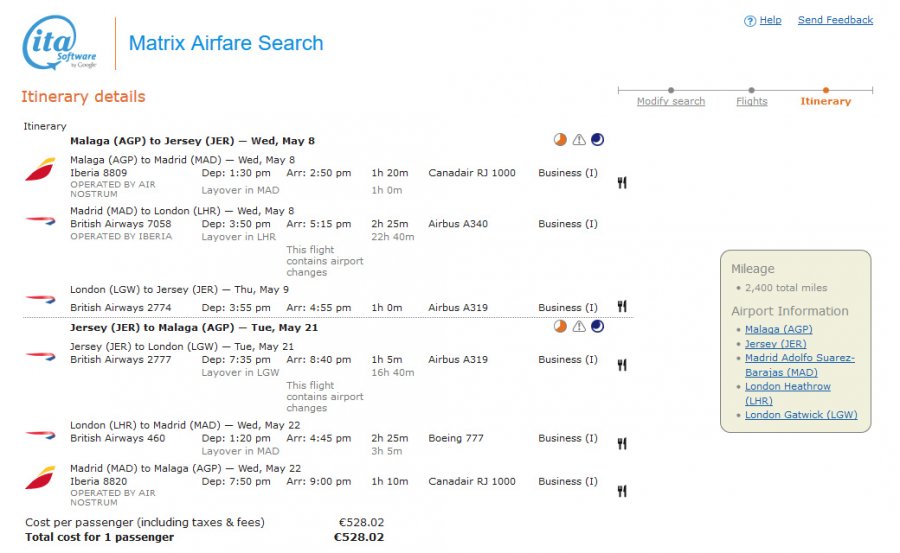Open Malaga (AGP) airport information link

(779, 329)
